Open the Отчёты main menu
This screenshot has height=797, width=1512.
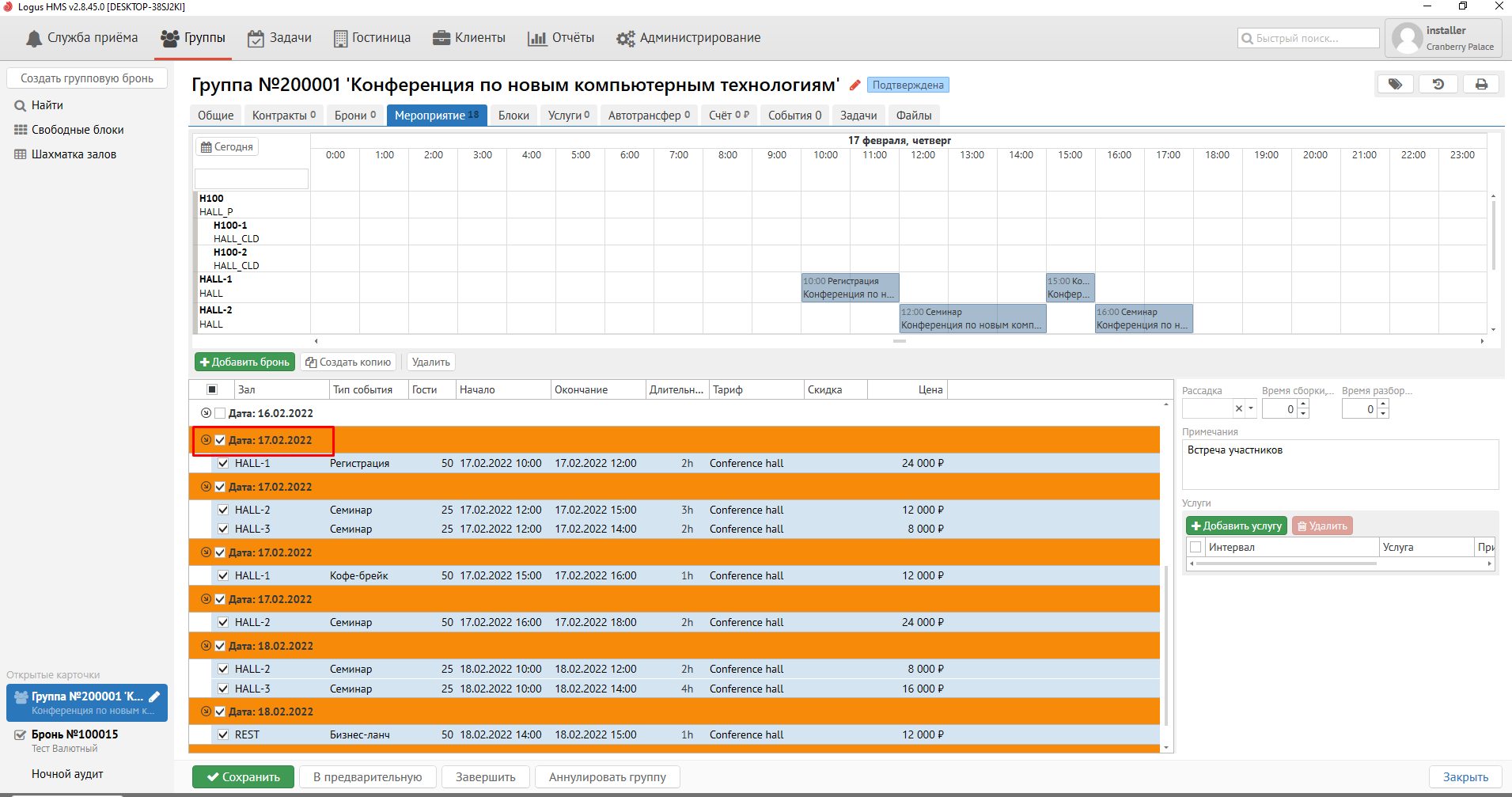pyautogui.click(x=561, y=38)
